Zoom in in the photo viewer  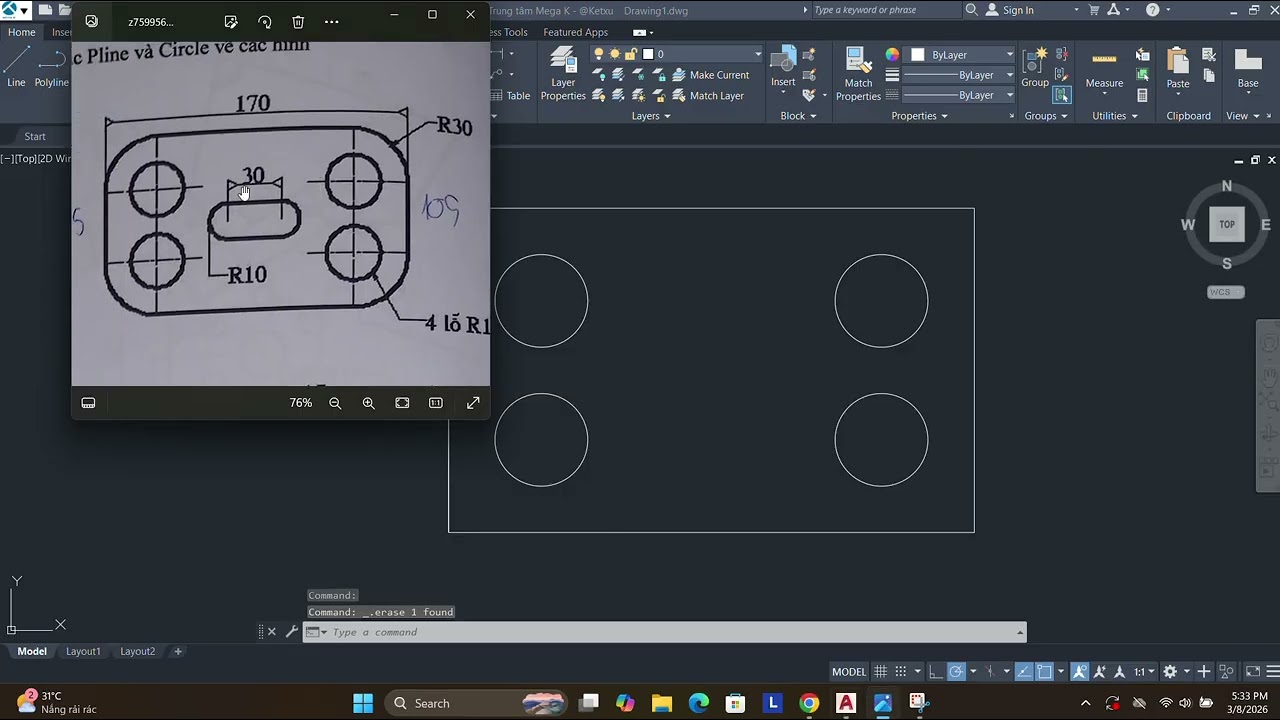[369, 403]
